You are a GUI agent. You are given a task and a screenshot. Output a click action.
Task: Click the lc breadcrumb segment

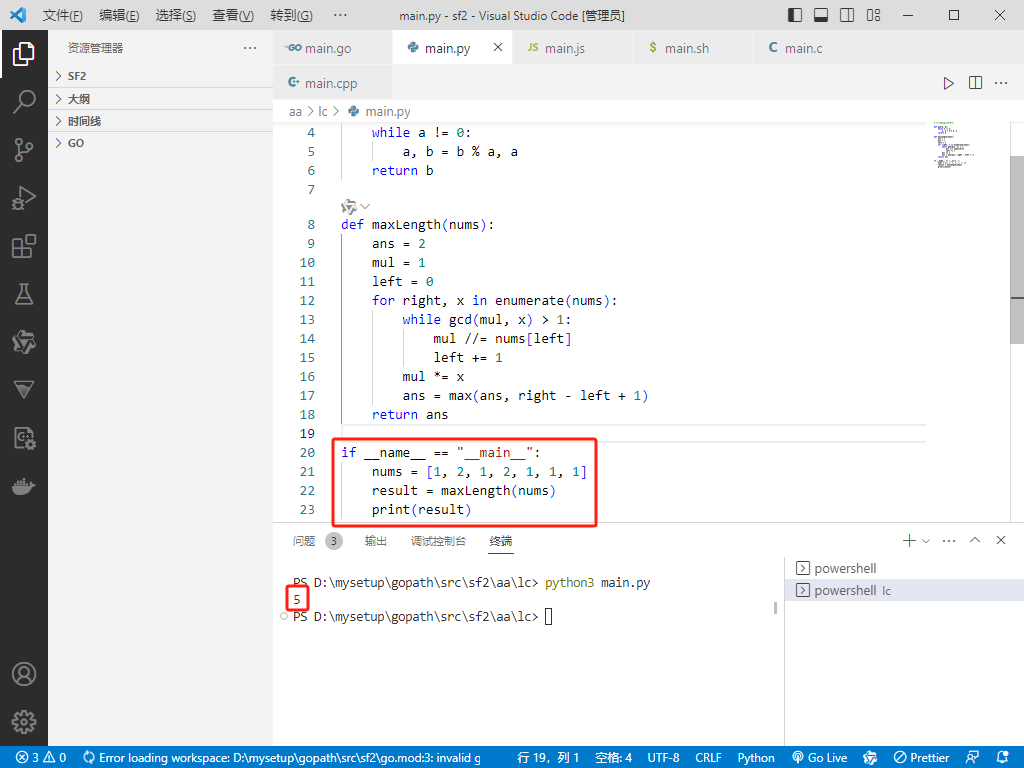click(x=323, y=112)
